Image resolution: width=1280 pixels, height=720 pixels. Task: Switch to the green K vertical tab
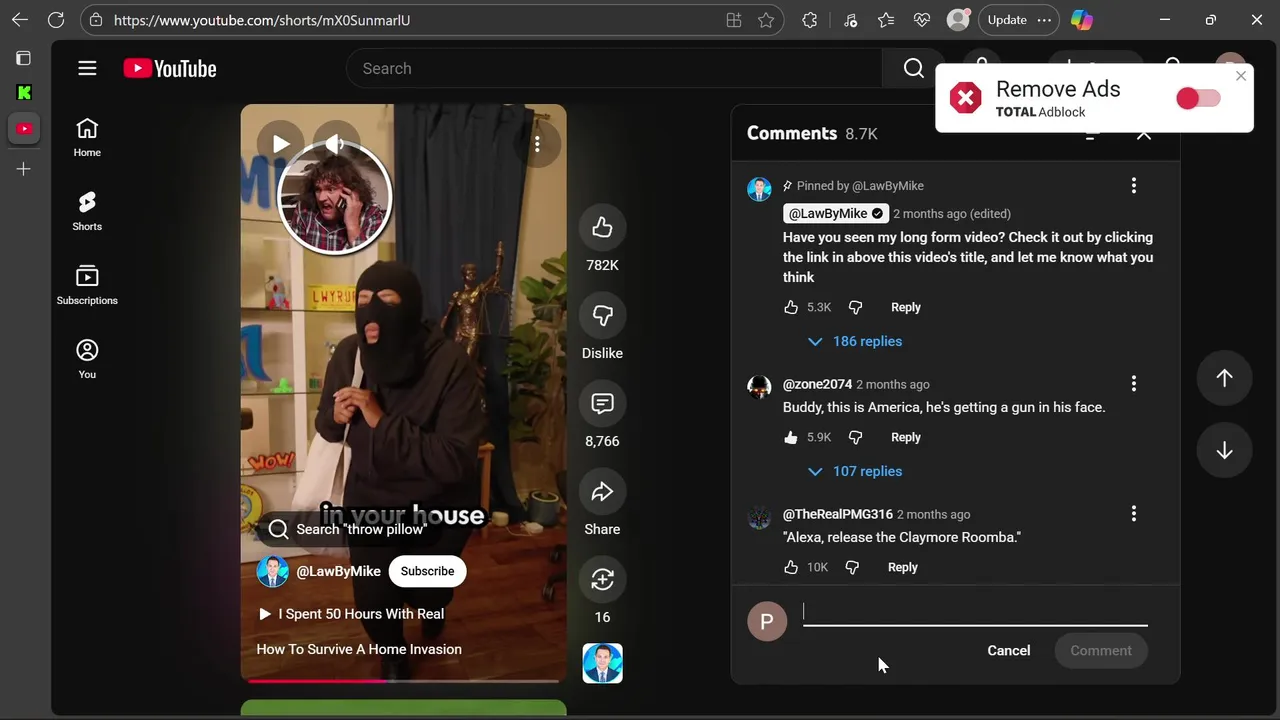coord(24,92)
